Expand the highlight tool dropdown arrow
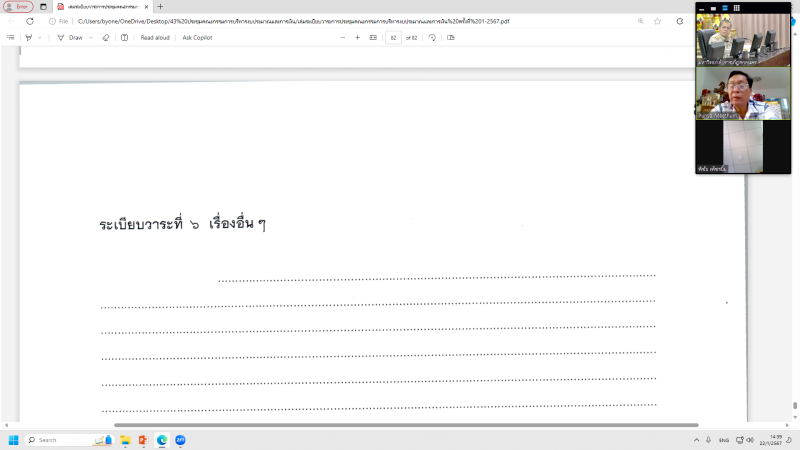This screenshot has height=450, width=800. coord(40,37)
